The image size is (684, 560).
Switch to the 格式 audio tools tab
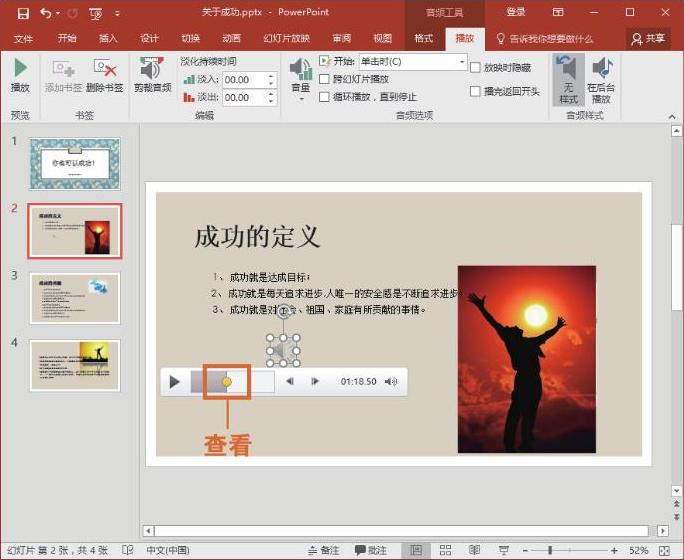tap(424, 38)
